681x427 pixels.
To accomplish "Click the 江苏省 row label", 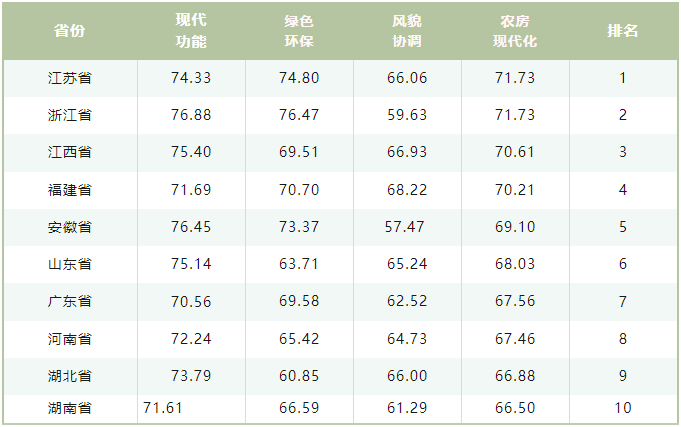I will tap(70, 78).
